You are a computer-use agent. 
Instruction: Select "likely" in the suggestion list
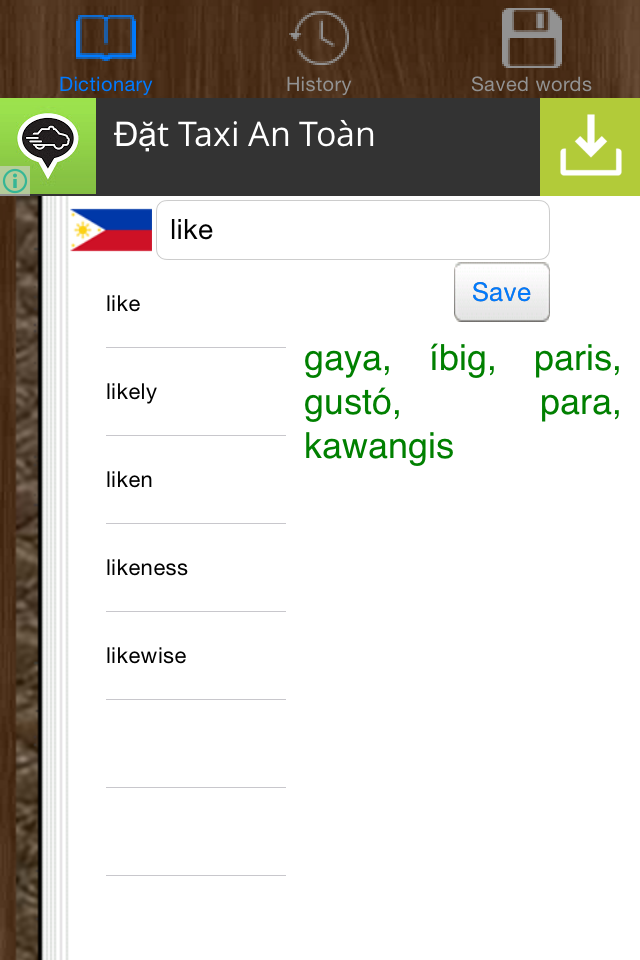pos(196,392)
